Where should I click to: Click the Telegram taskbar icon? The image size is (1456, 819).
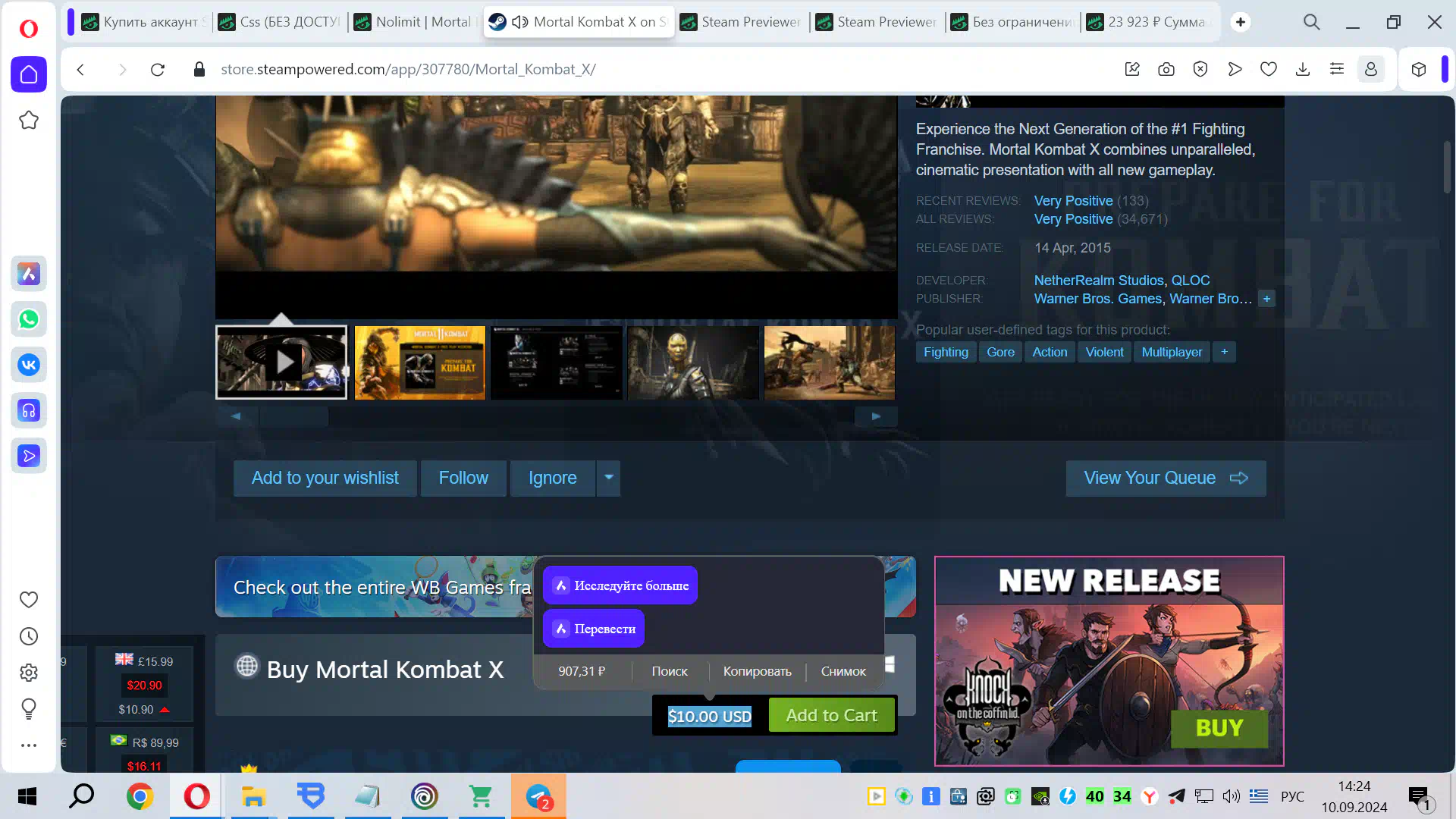coord(538,796)
